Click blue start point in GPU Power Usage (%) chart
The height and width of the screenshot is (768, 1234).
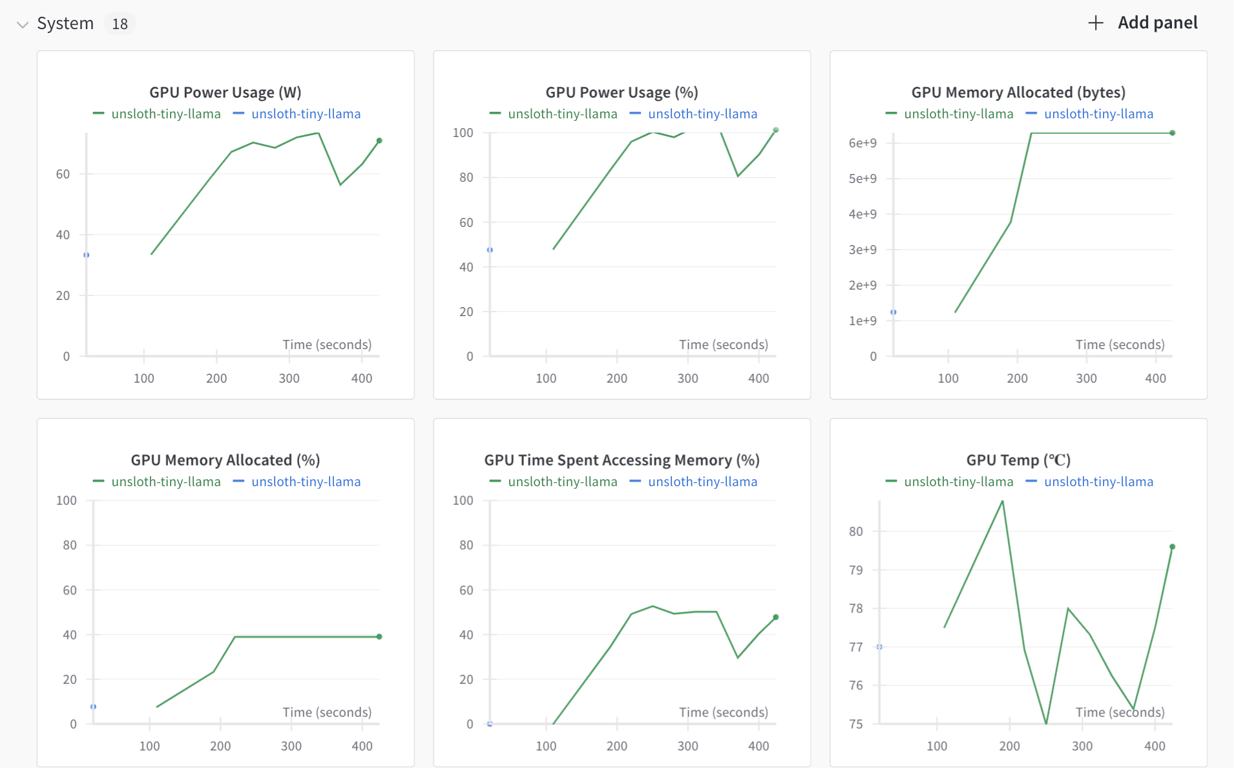(x=490, y=250)
